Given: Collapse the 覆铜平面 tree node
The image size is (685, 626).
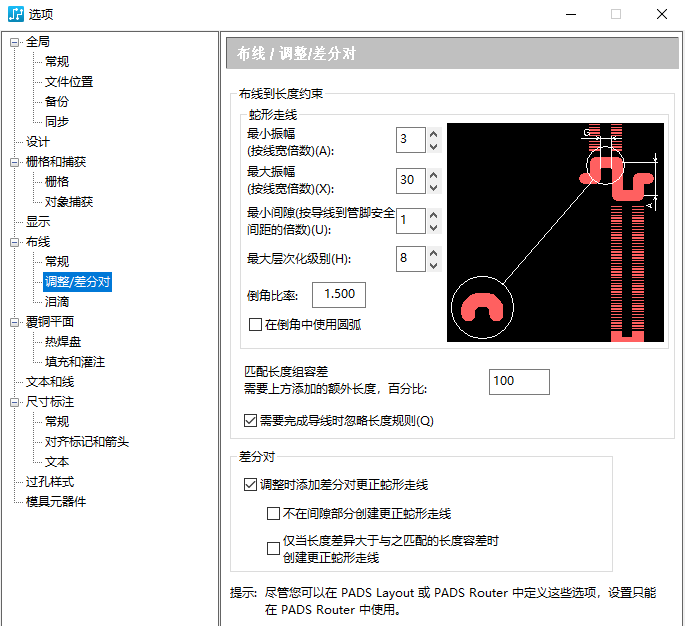Looking at the screenshot, I should pyautogui.click(x=14, y=322).
